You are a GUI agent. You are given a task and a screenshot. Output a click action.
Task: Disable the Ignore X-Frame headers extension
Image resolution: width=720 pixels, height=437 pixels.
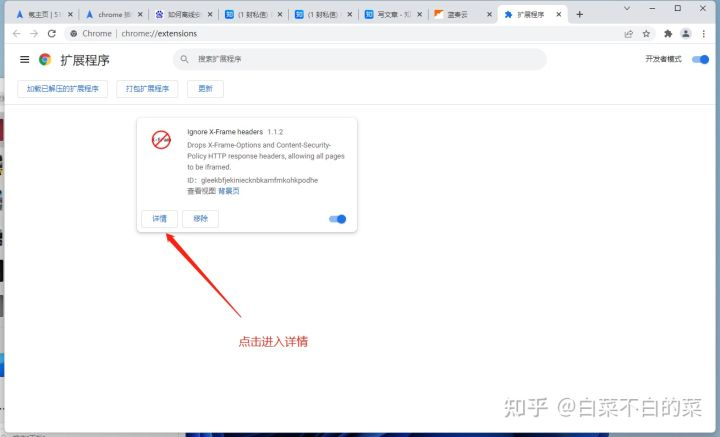click(338, 219)
